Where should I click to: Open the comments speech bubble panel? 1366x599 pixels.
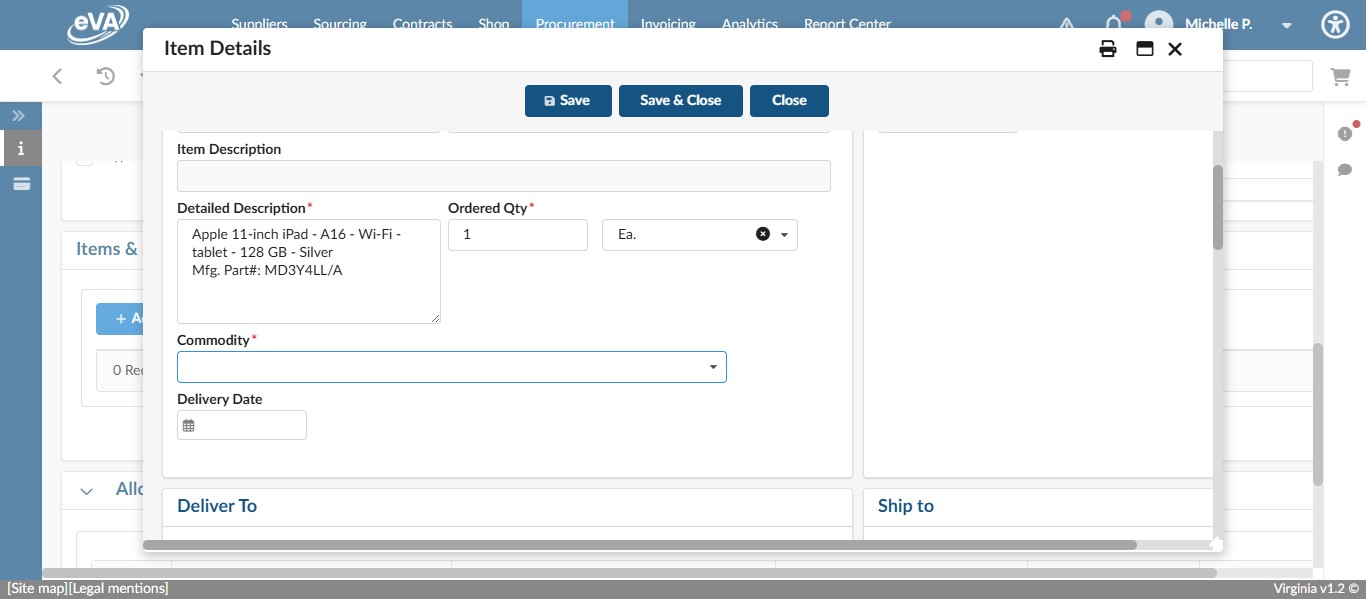tap(1345, 170)
